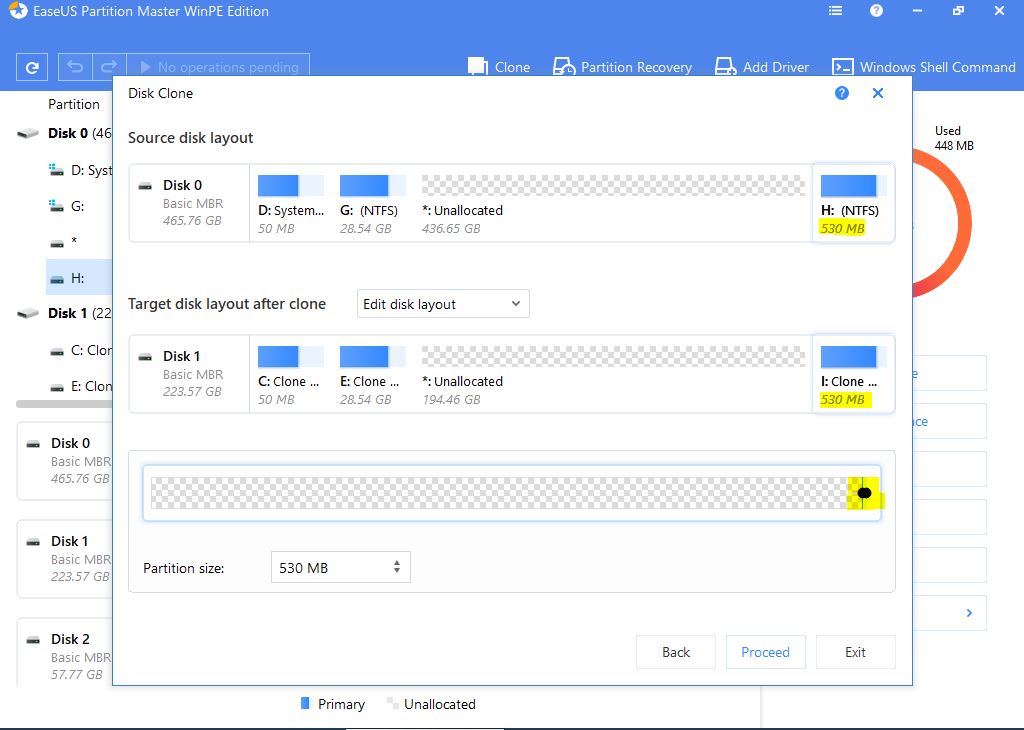Viewport: 1024px width, 730px height.
Task: Select the H: partition in source layout
Action: [x=852, y=204]
